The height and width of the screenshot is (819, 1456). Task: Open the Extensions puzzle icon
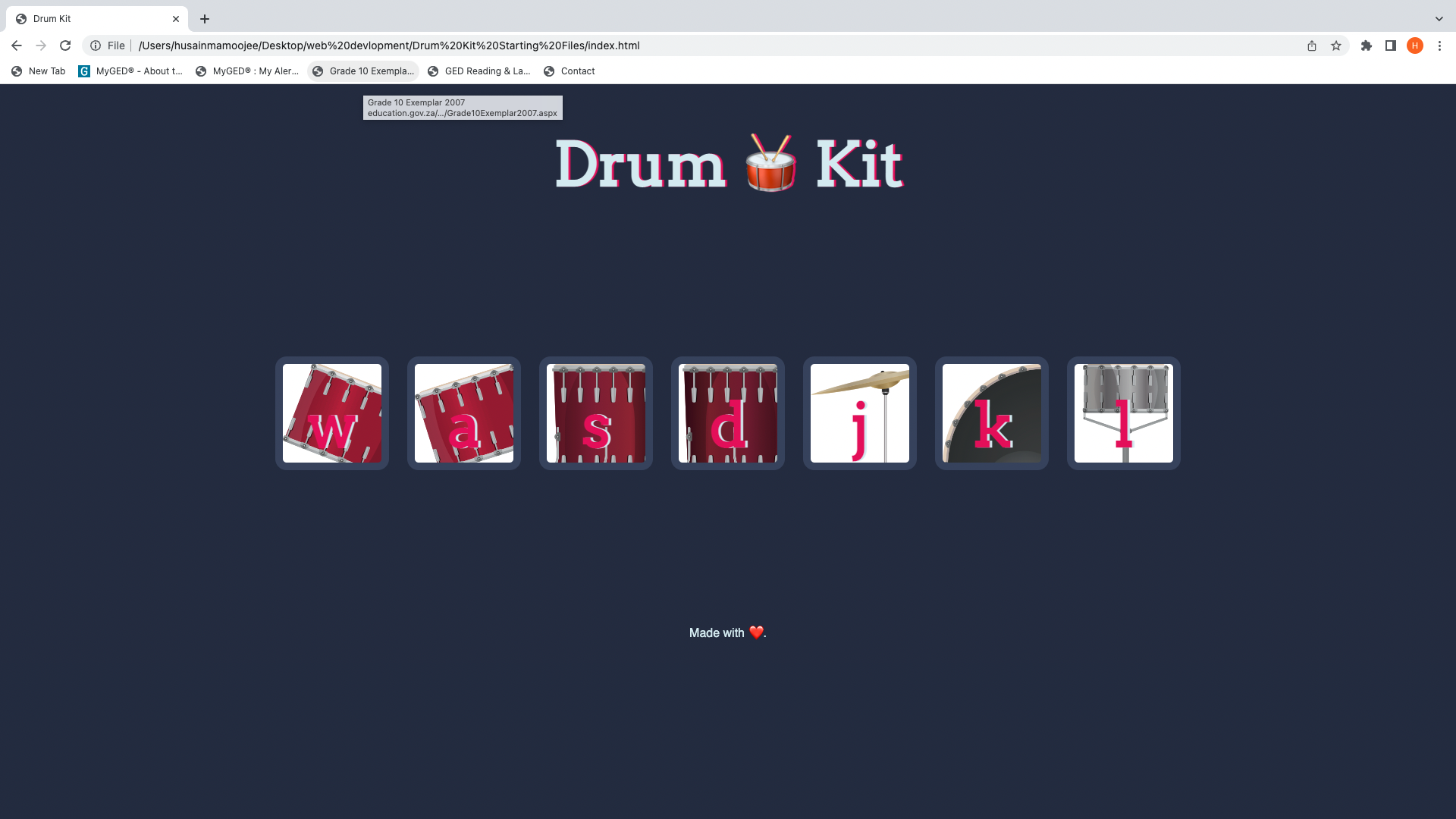(1367, 45)
